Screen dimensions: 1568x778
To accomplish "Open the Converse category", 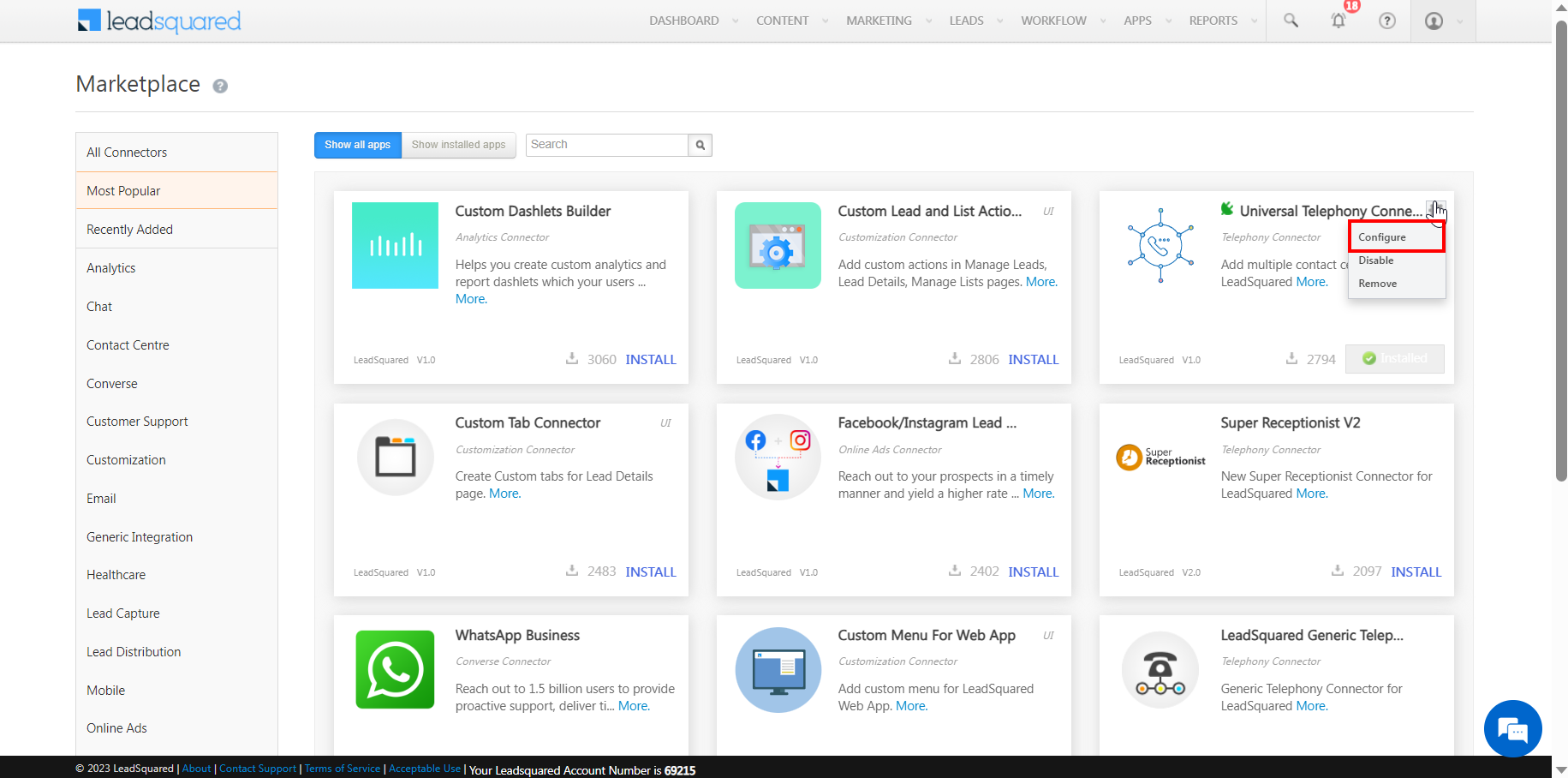I will click(176, 384).
